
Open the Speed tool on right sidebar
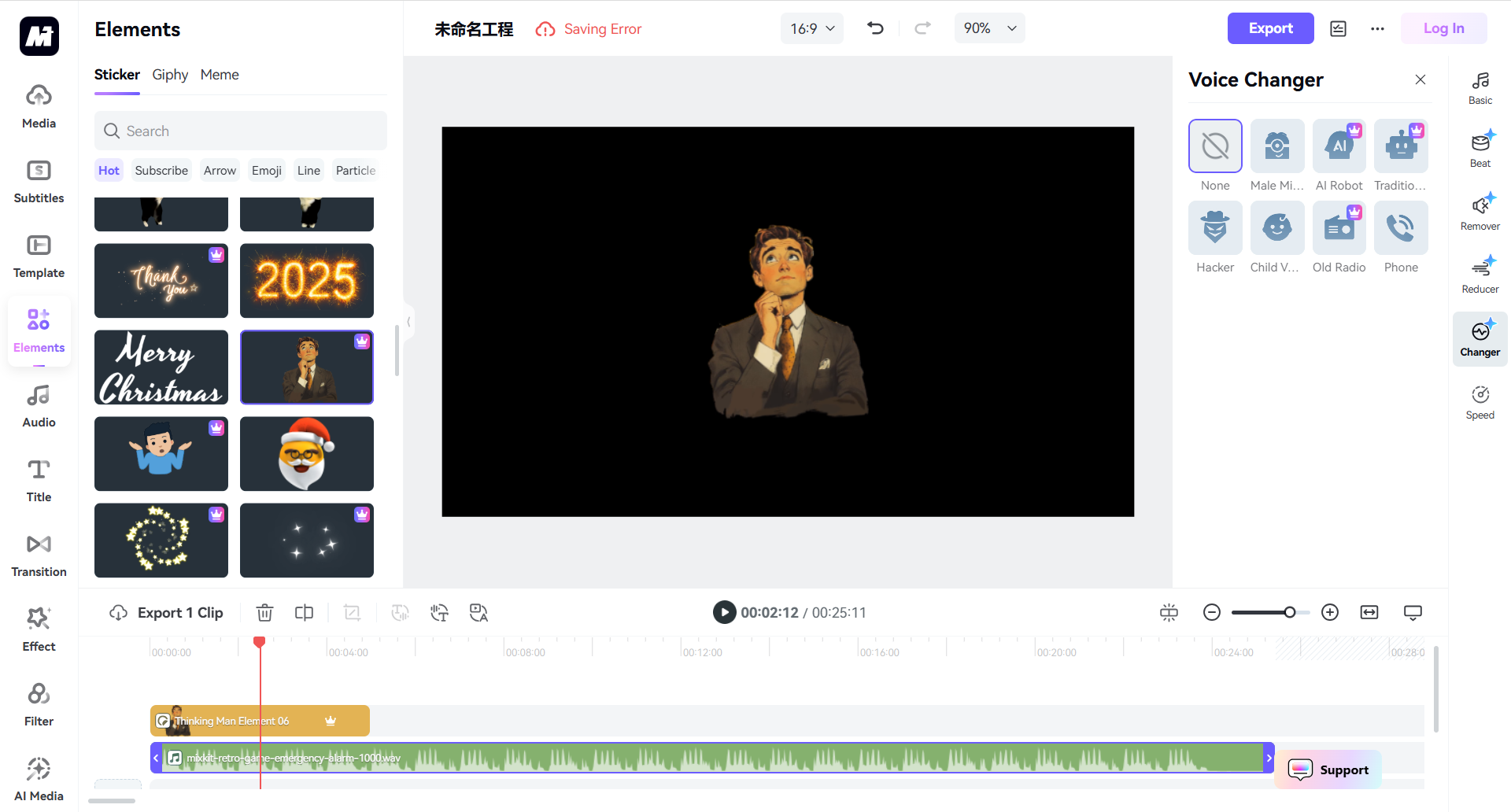click(x=1480, y=401)
